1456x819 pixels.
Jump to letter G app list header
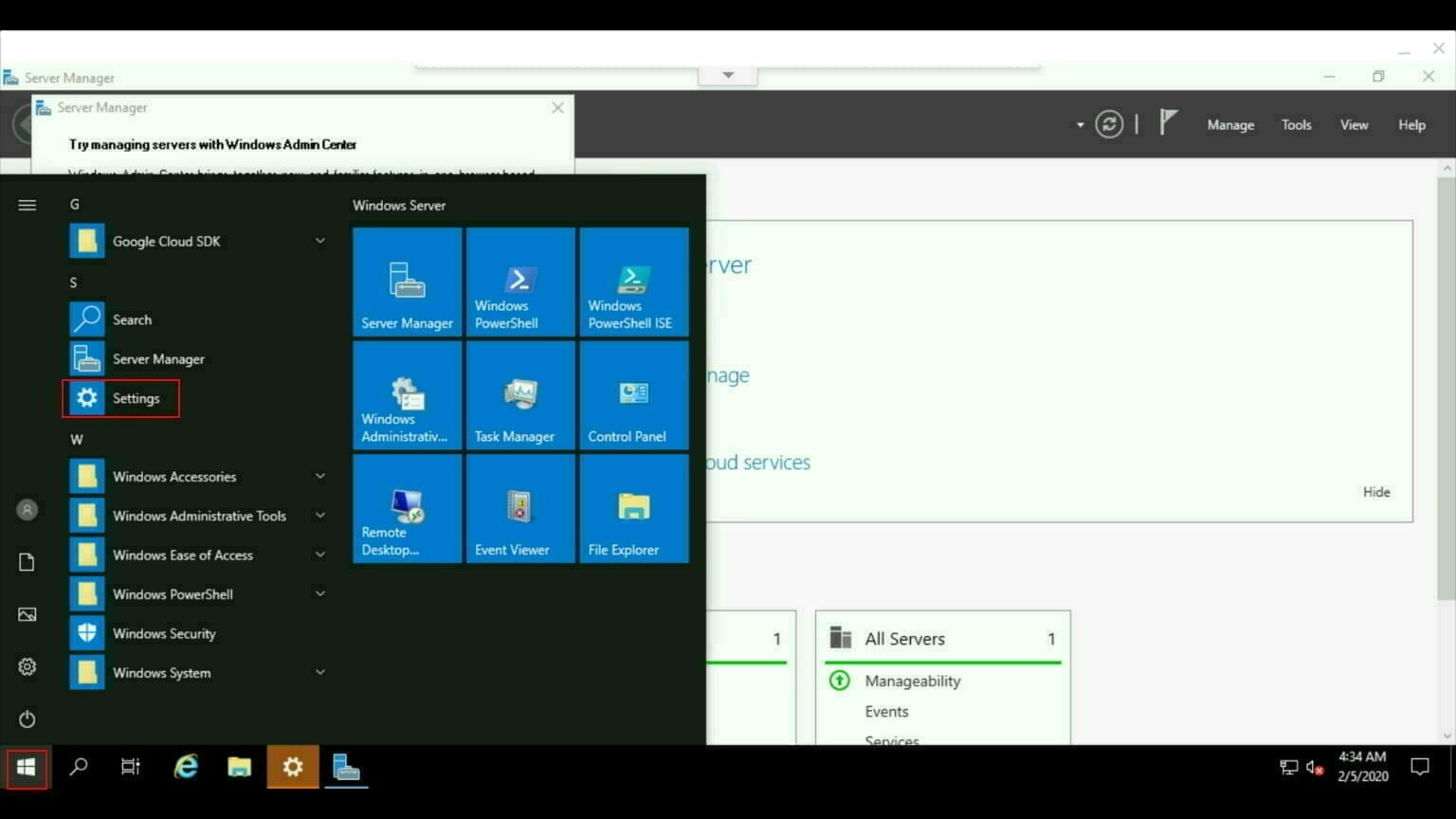tap(75, 204)
